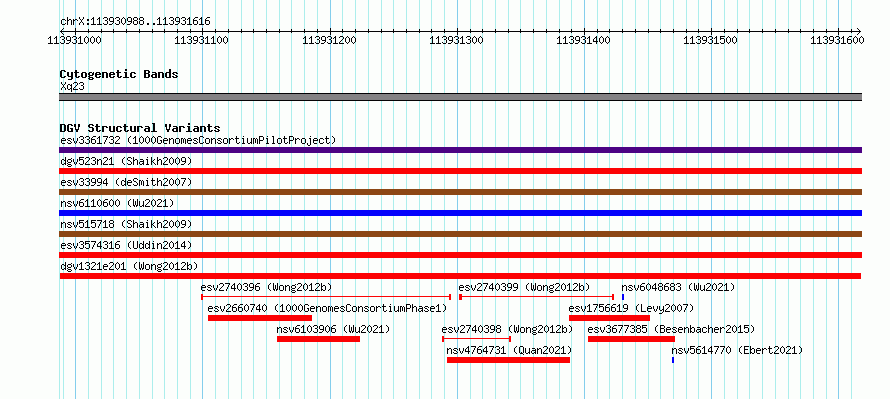Click the nsv6110600 (Wu2021) label text
The height and width of the screenshot is (399, 890).
point(117,203)
